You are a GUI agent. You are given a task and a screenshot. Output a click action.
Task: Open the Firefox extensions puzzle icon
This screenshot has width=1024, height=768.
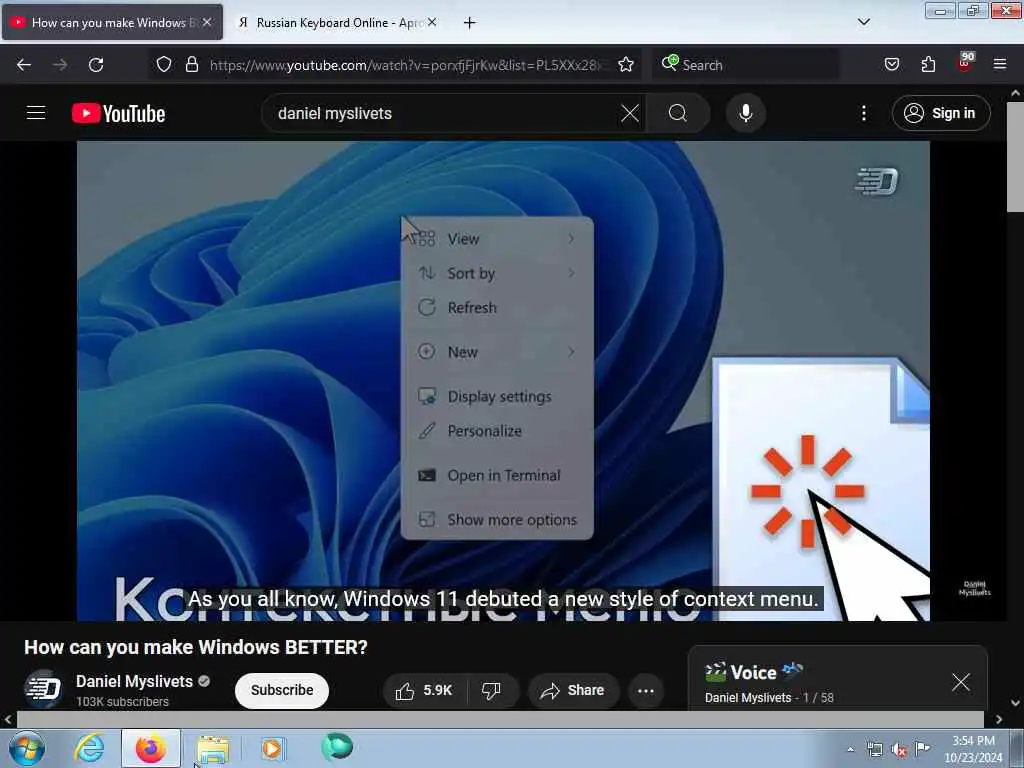tap(928, 64)
